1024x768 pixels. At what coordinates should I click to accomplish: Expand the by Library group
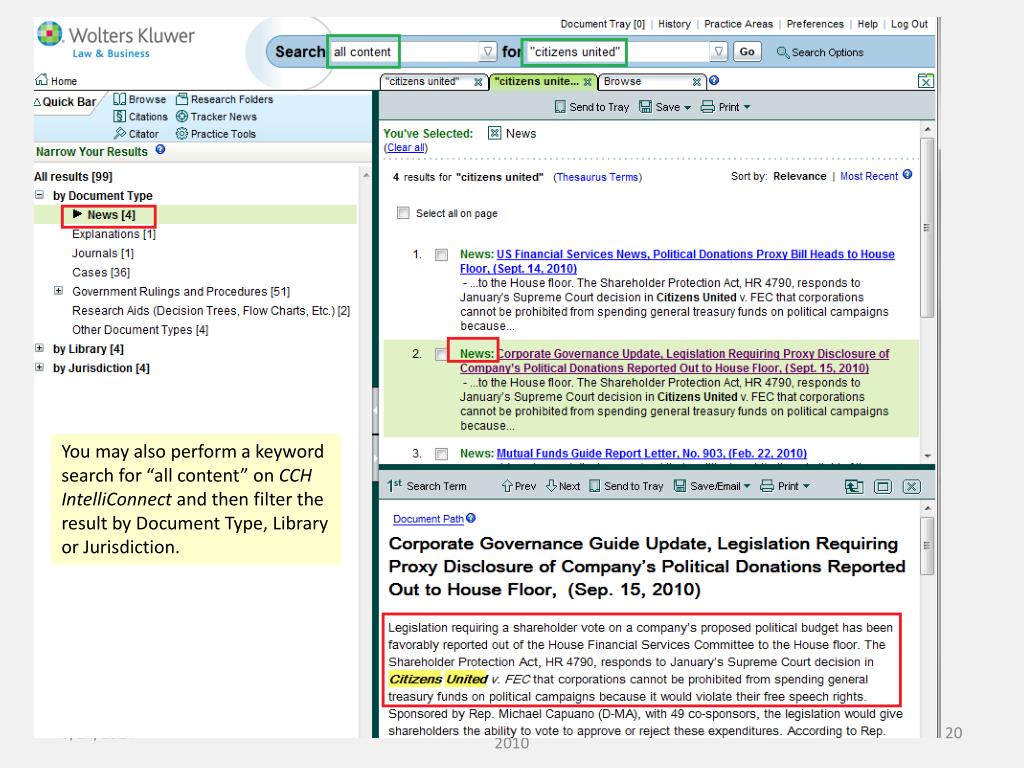(x=39, y=348)
